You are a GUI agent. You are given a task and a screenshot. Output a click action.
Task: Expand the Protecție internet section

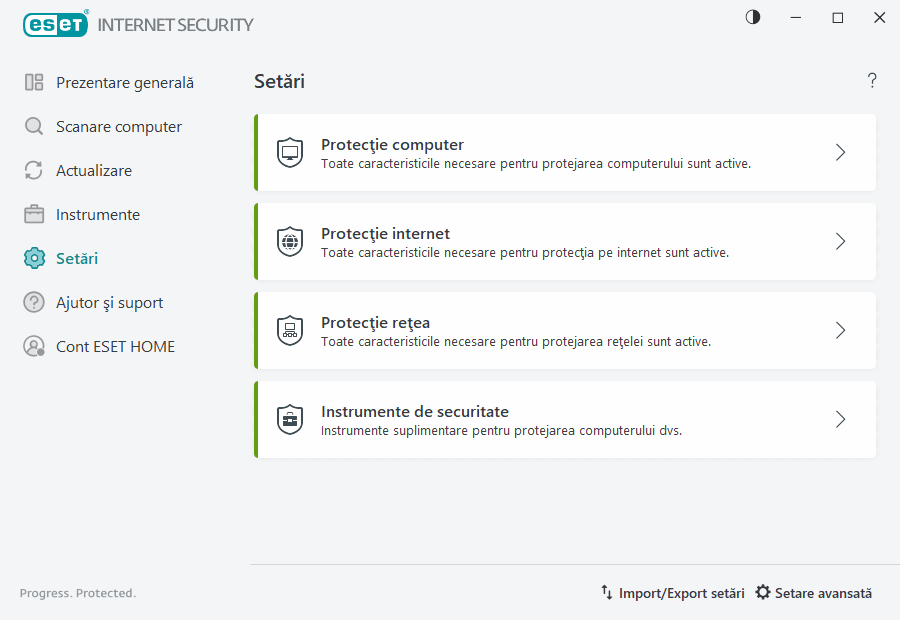(x=840, y=241)
